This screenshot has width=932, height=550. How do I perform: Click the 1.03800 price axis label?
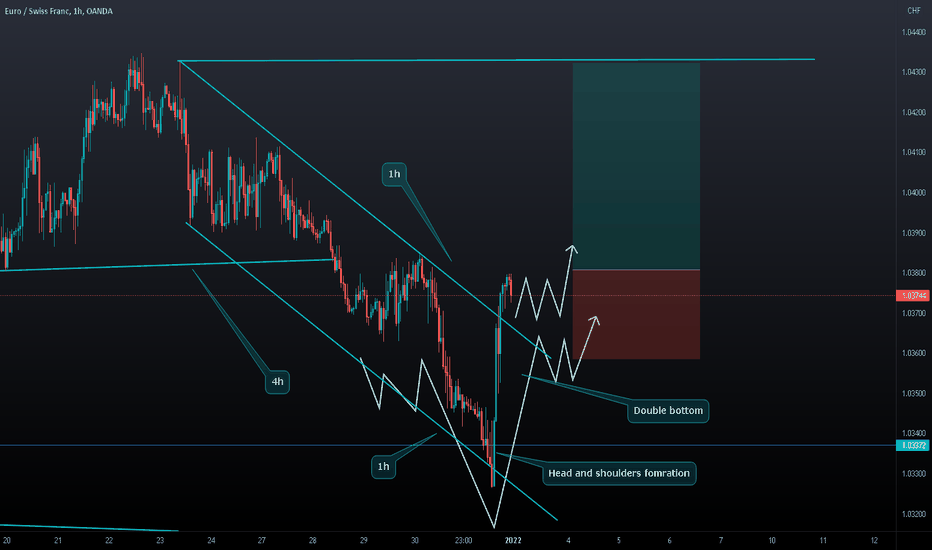tap(914, 273)
